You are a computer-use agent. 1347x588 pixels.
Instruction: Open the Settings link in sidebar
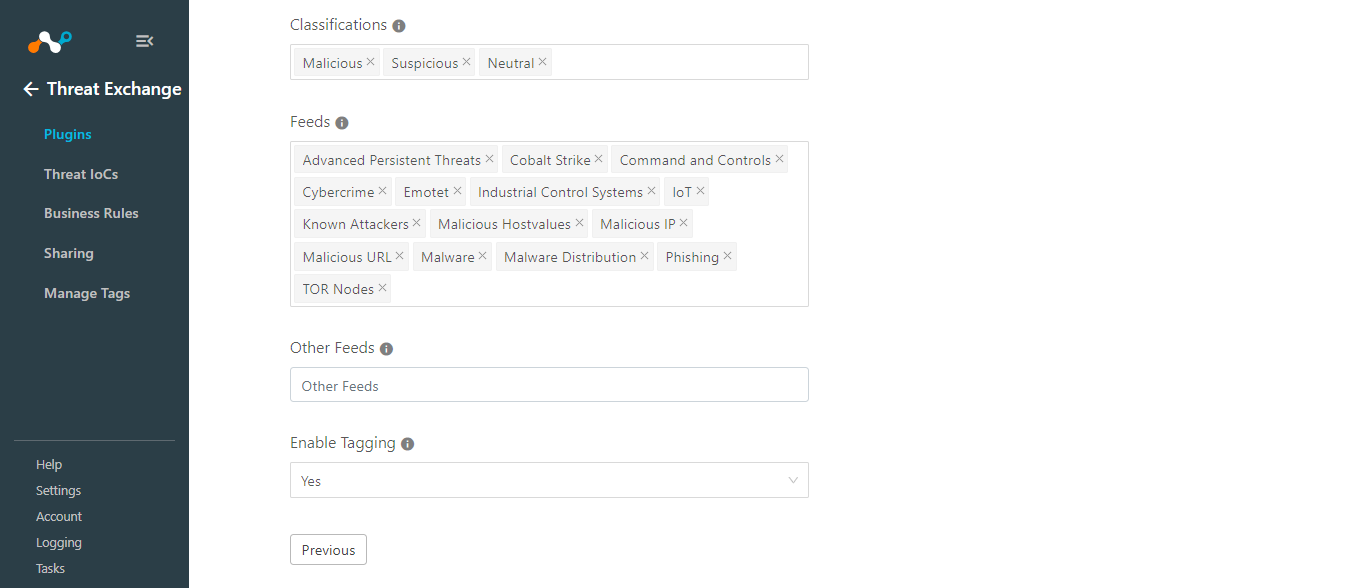(x=58, y=491)
